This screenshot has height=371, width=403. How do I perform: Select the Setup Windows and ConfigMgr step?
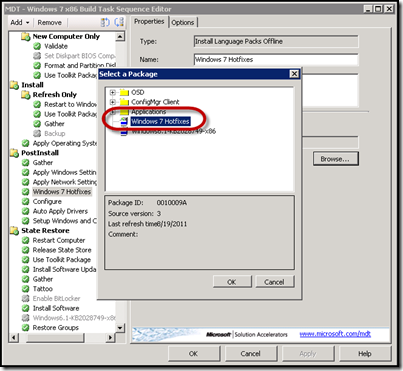click(x=65, y=221)
